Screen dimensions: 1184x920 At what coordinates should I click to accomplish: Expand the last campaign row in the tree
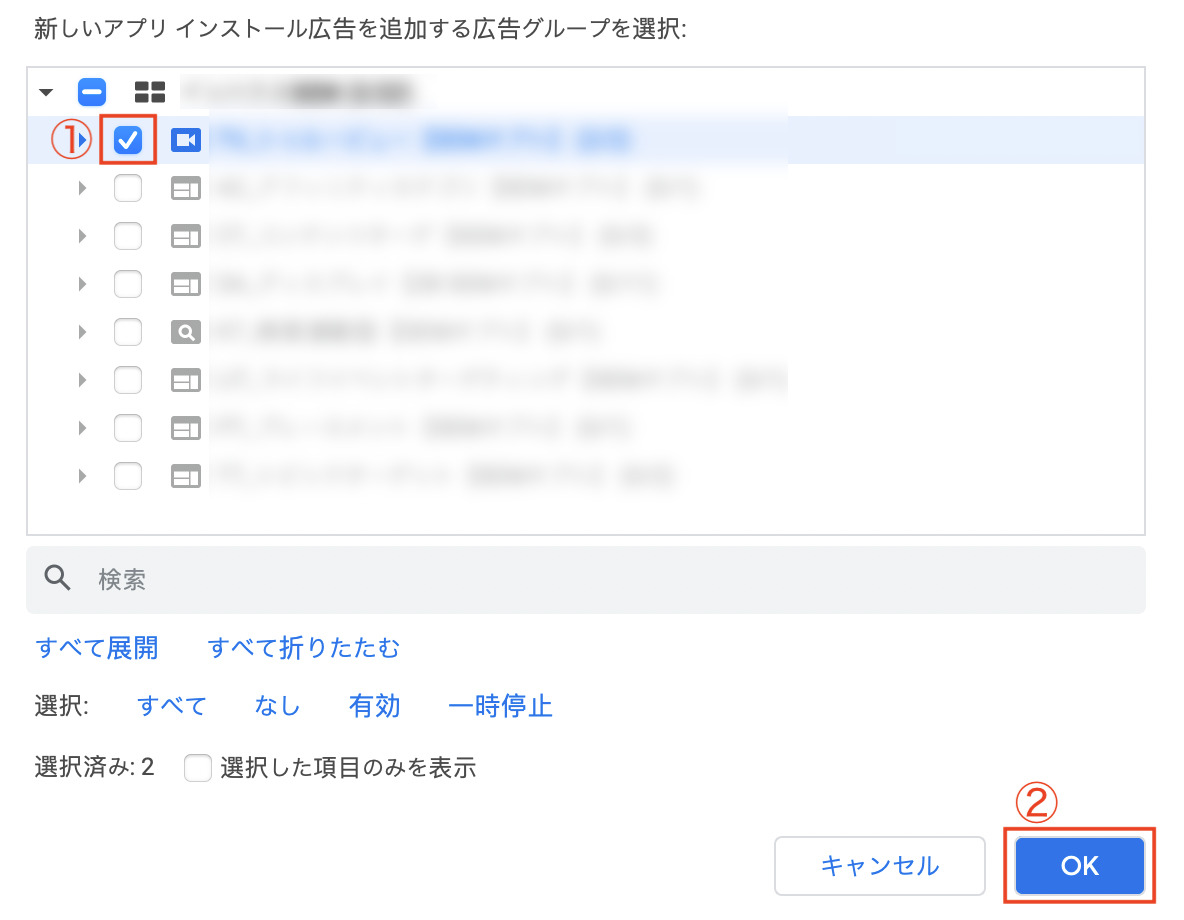pyautogui.click(x=83, y=476)
